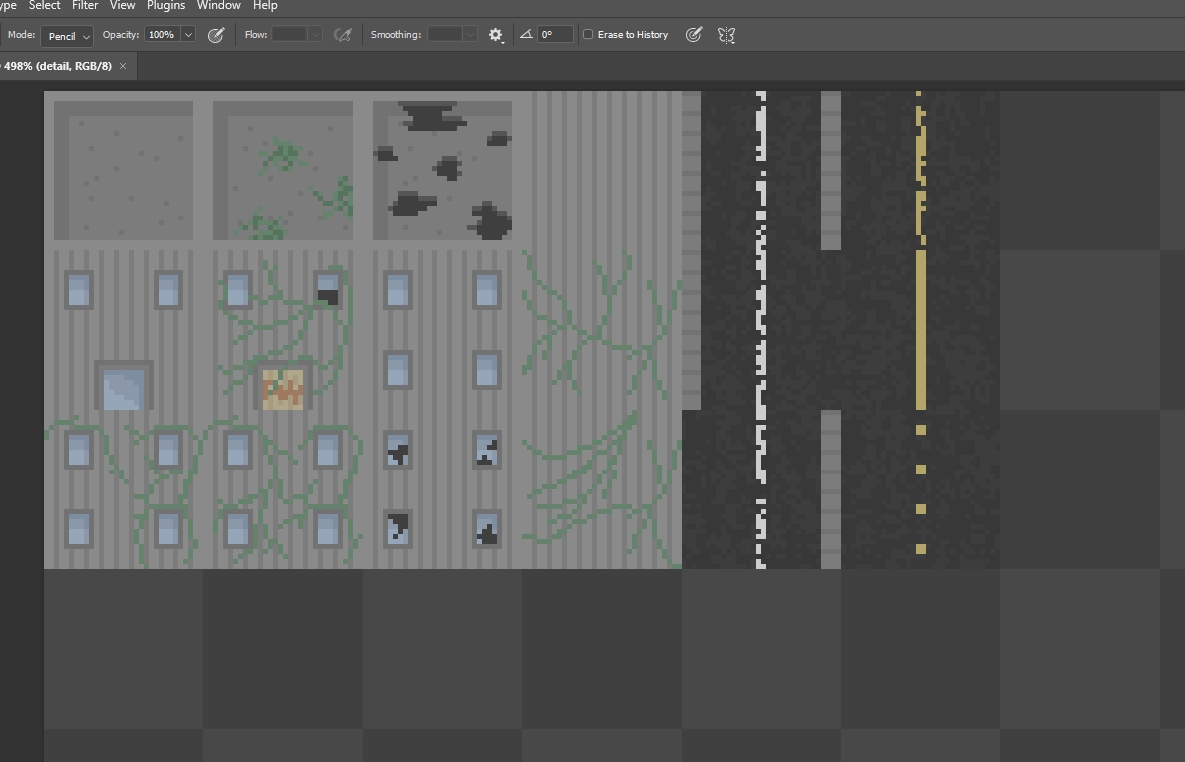Screen dimensions: 1185x762
Task: Open the Plugins menu
Action: click(166, 5)
